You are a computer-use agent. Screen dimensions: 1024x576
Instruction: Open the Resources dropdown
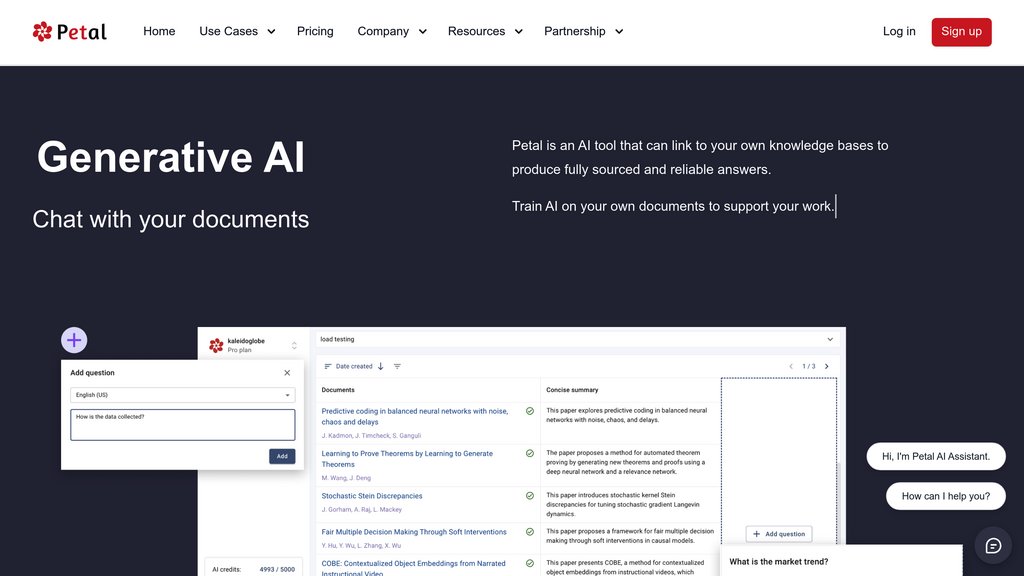coord(485,31)
